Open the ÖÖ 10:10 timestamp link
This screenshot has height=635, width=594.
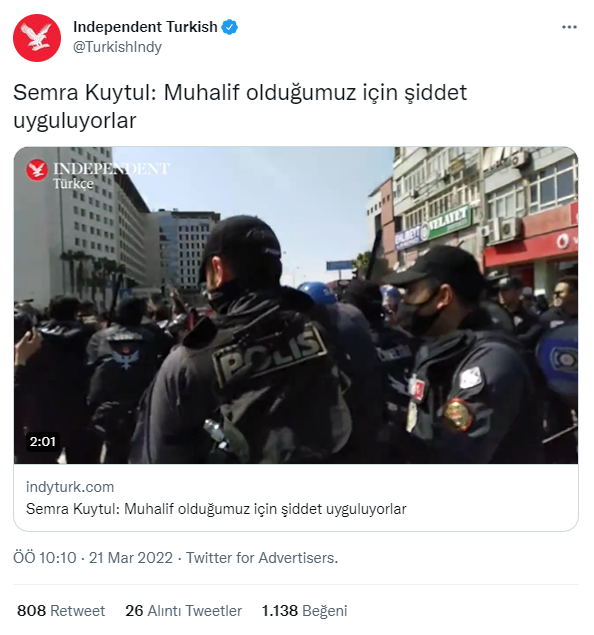45,558
